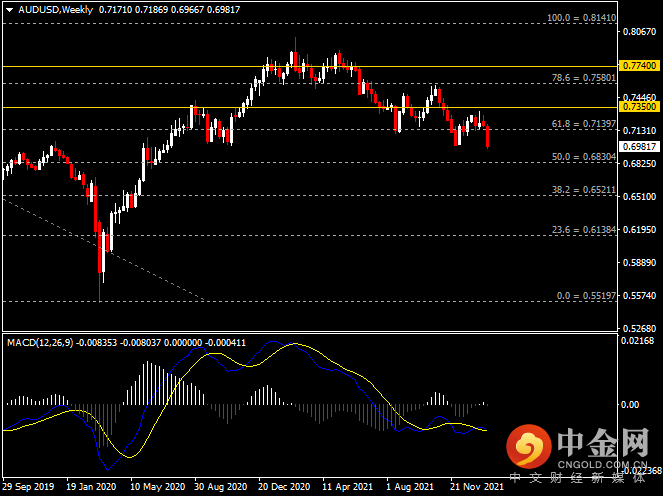Click the 19 Jan 2020 date label
Viewport: 663px width, 496px height.
pyautogui.click(x=91, y=487)
